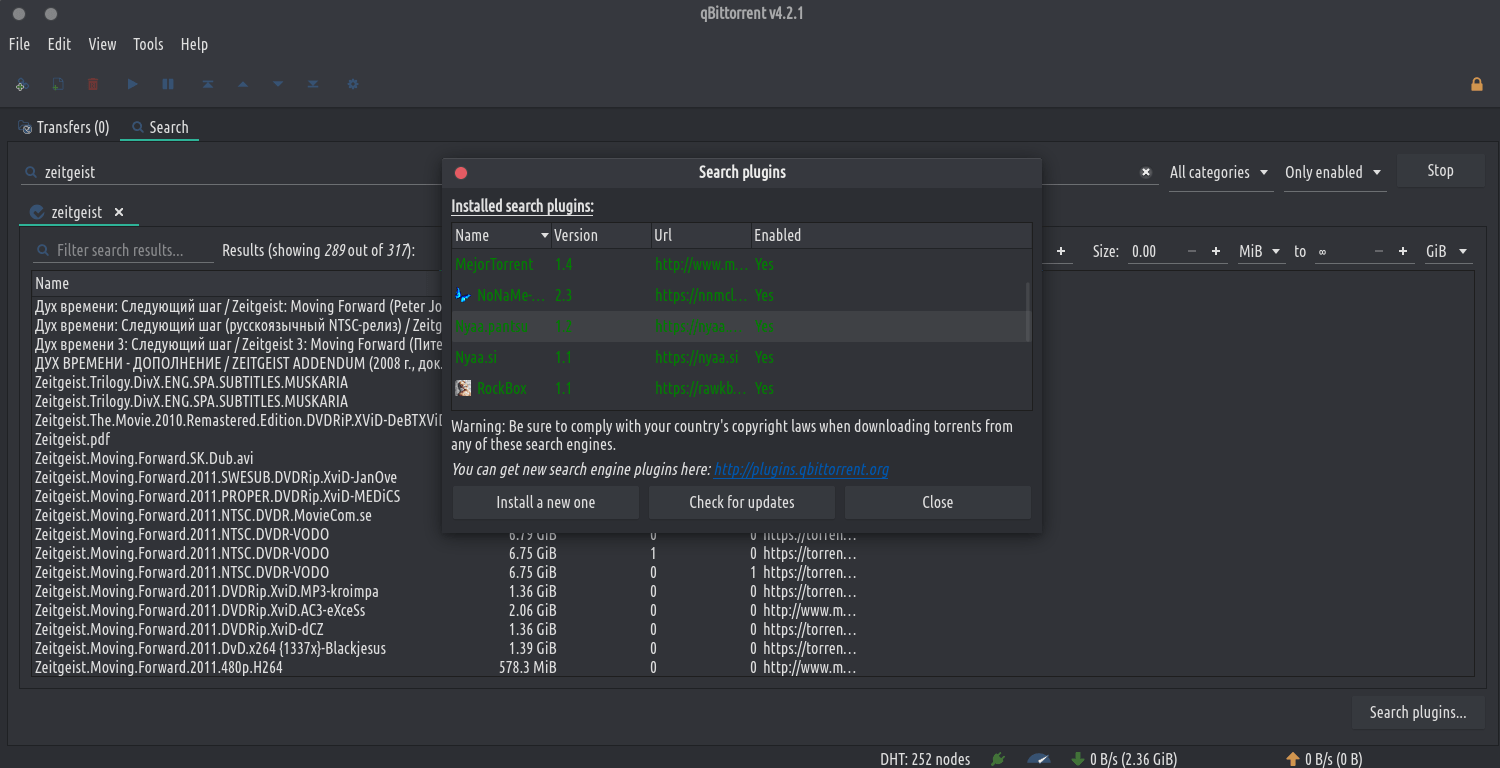Screen dimensions: 1500x768
Task: Open Options via the gear icon
Action: coord(352,85)
